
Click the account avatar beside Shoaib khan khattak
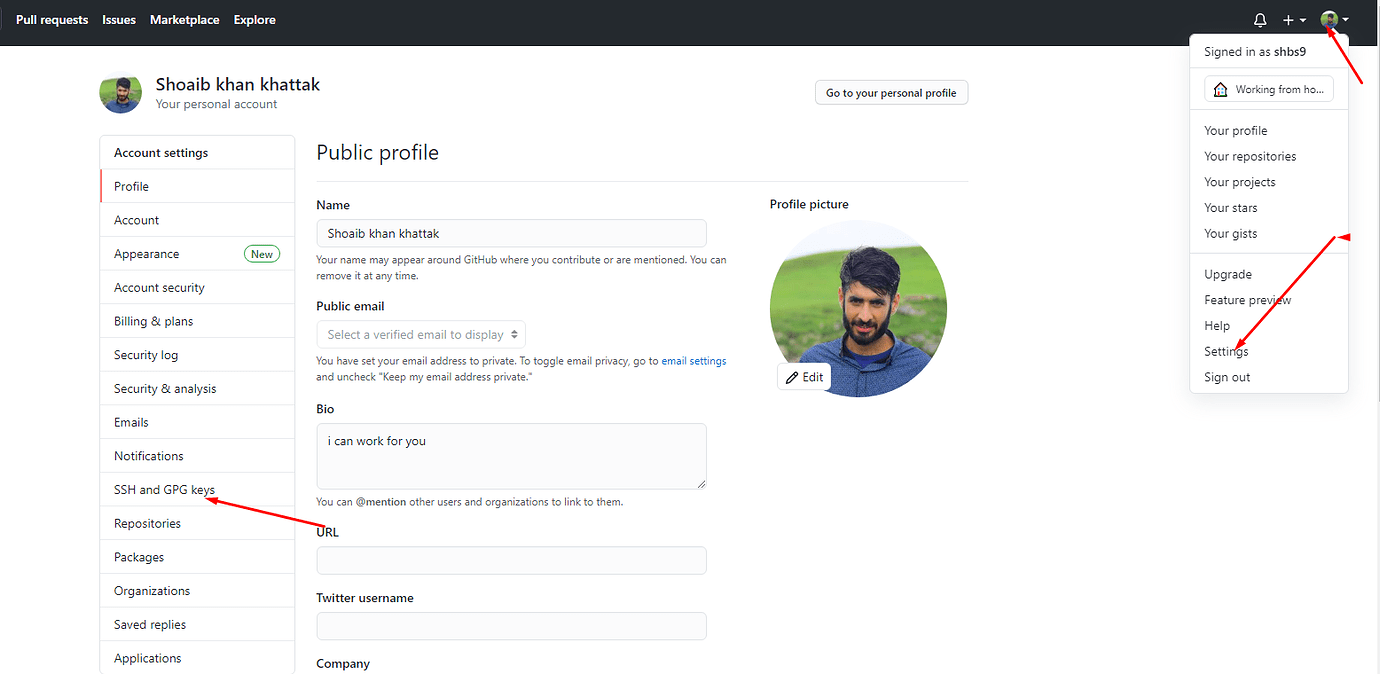pos(120,93)
